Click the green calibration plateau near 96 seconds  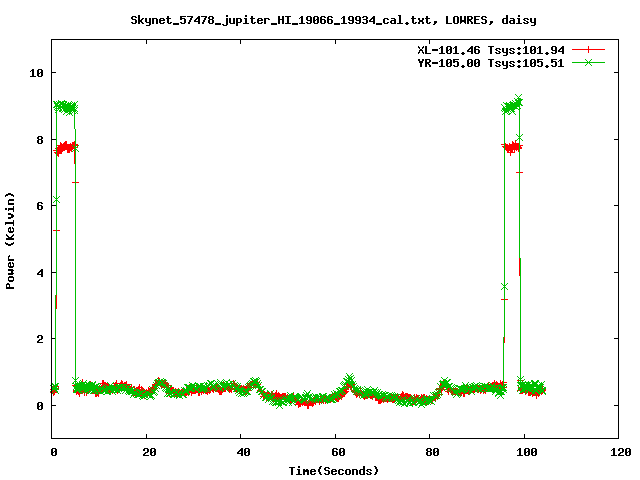pos(512,105)
